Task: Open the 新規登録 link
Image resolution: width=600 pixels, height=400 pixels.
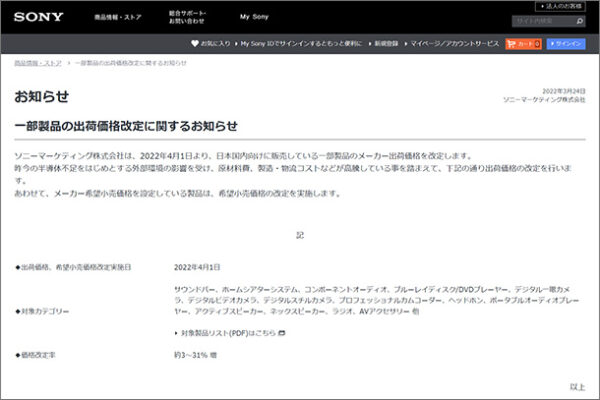Action: [x=386, y=44]
